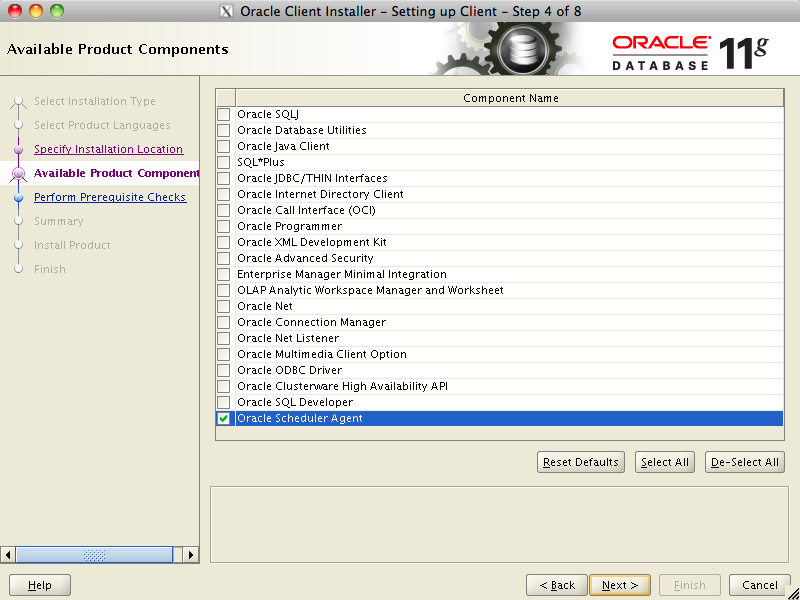800x600 pixels.
Task: Click the Available Product Components step bullet
Action: pyautogui.click(x=19, y=174)
